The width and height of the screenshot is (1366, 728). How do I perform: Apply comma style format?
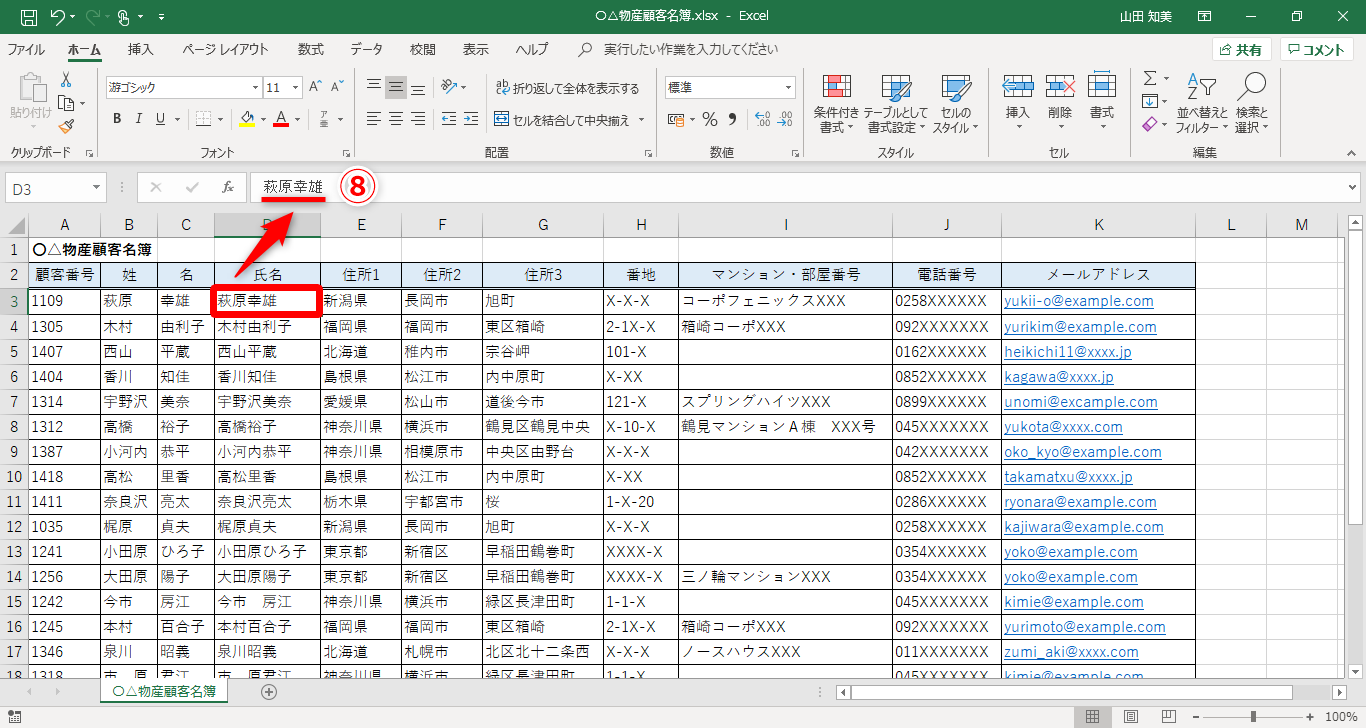732,120
